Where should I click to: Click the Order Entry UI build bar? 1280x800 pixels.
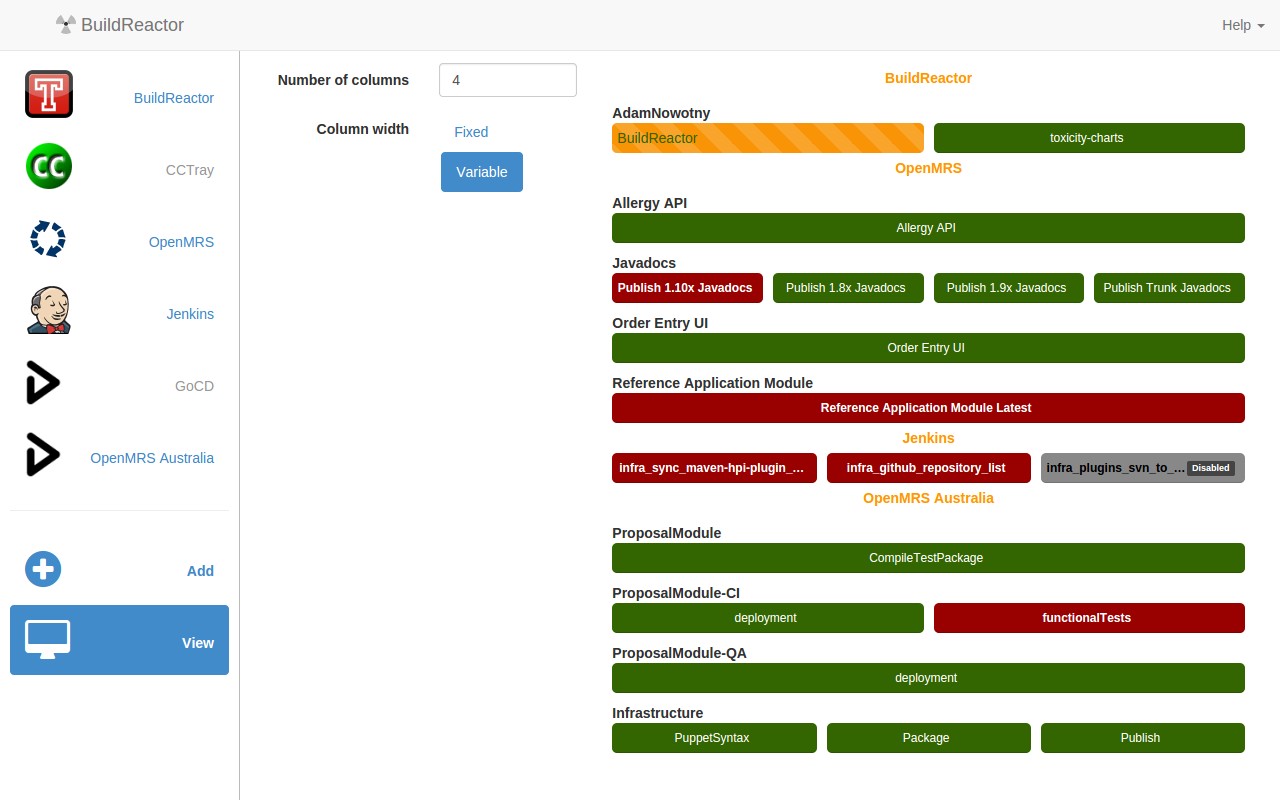[x=928, y=348]
